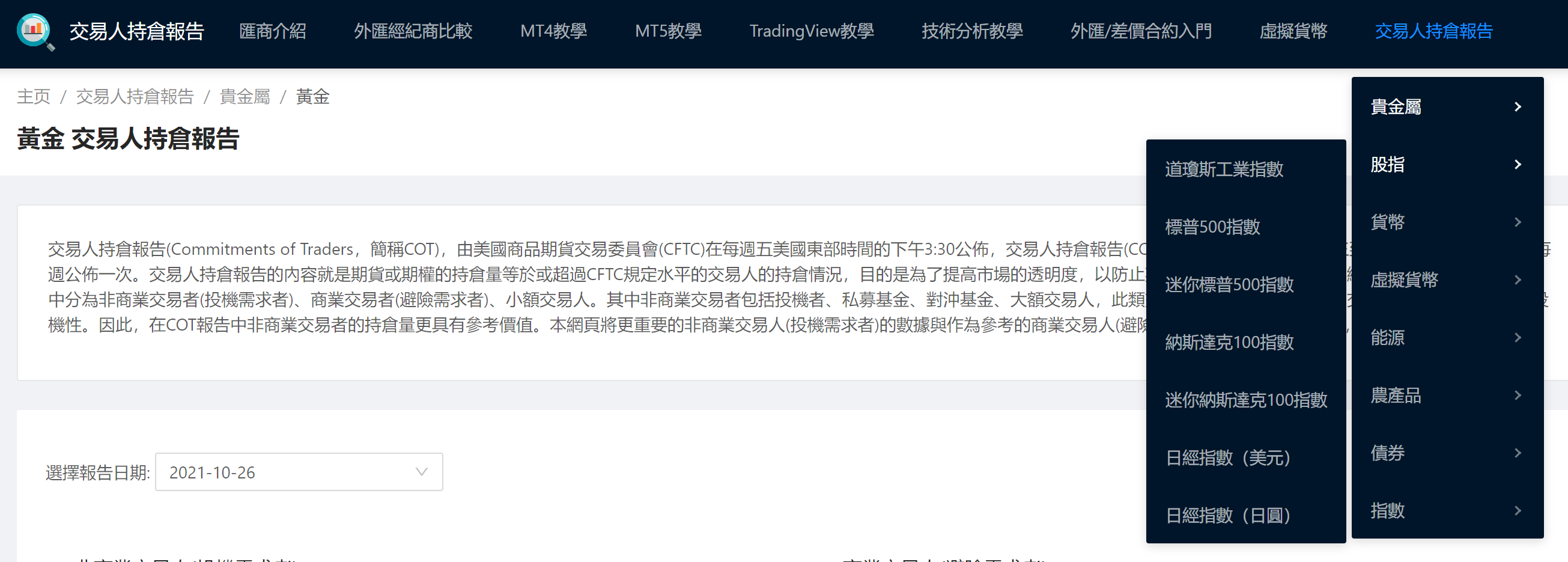The height and width of the screenshot is (562, 1568).
Task: Click the chevron arrow beside 債券
Action: tap(1518, 453)
